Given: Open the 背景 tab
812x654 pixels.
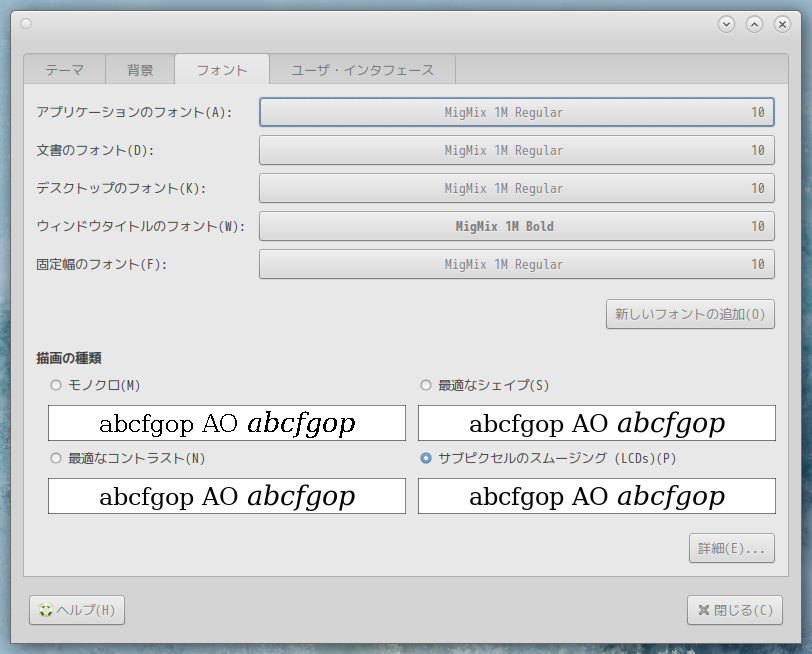Looking at the screenshot, I should [x=140, y=70].
